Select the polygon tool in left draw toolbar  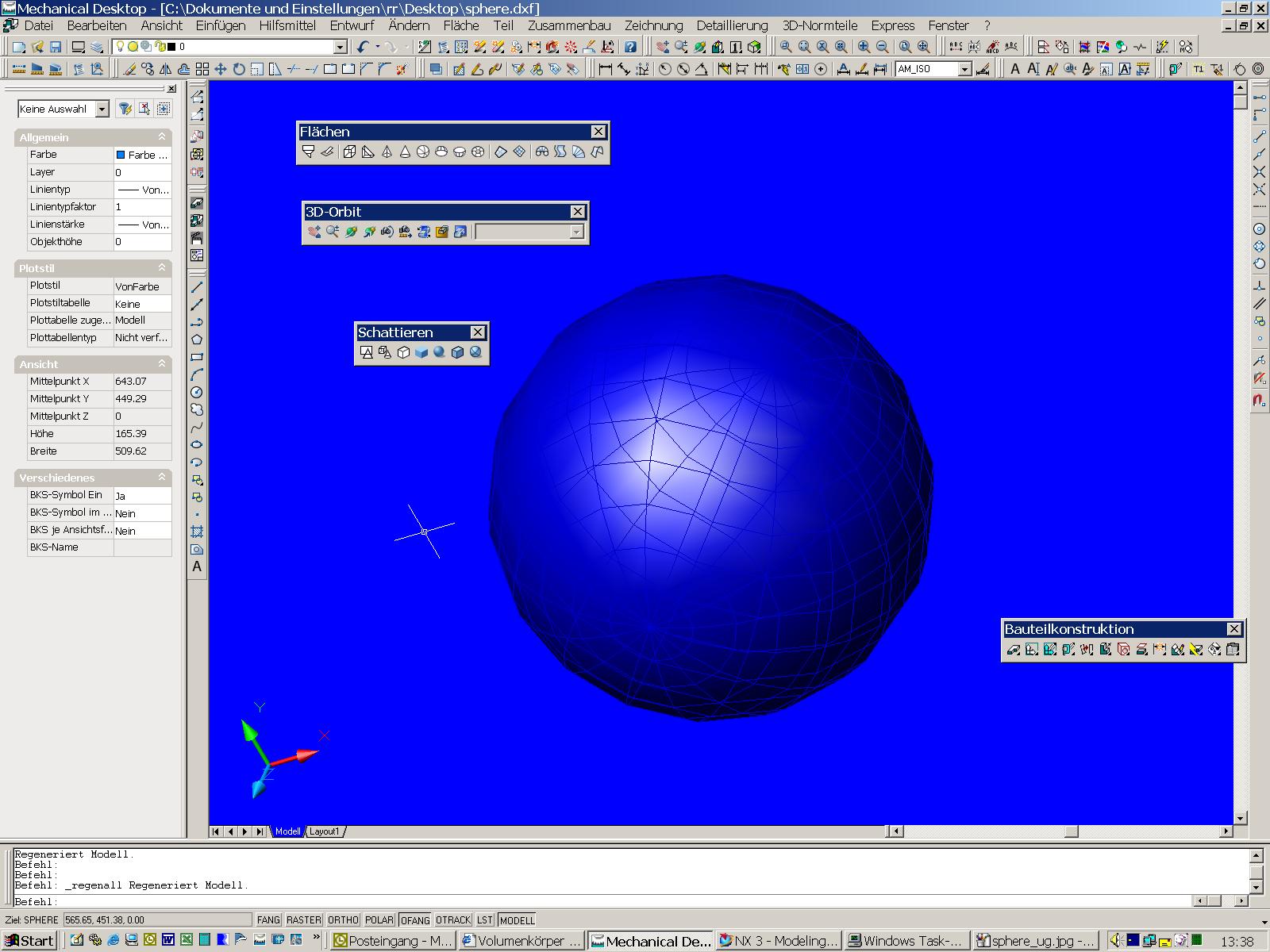[x=197, y=340]
